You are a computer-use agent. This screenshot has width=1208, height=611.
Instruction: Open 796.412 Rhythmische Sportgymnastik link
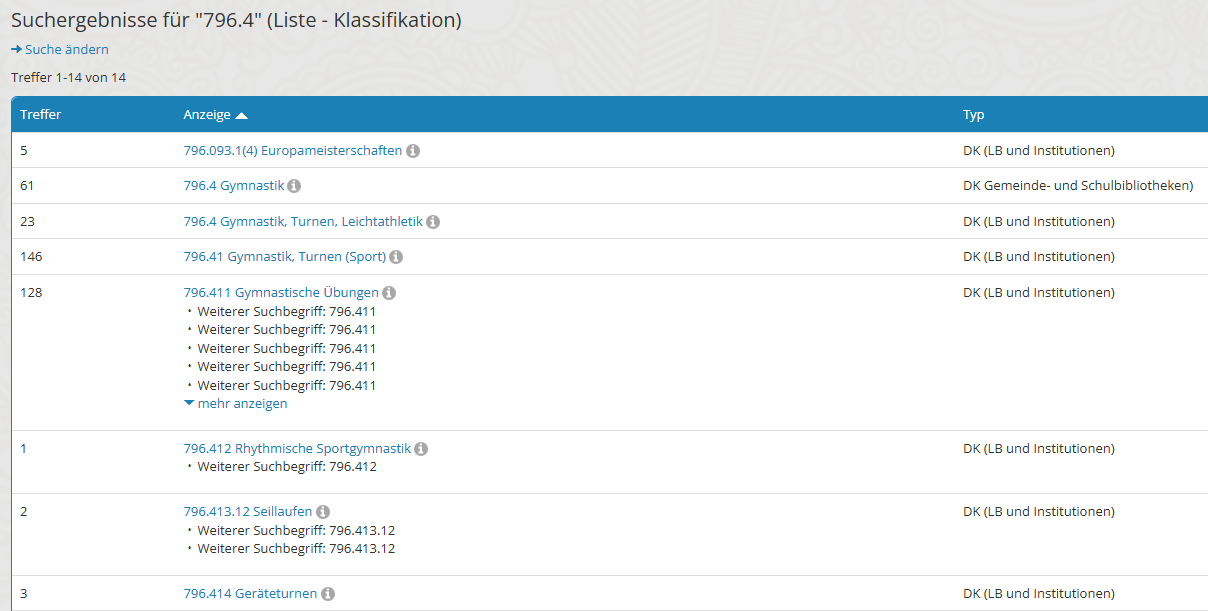point(297,449)
